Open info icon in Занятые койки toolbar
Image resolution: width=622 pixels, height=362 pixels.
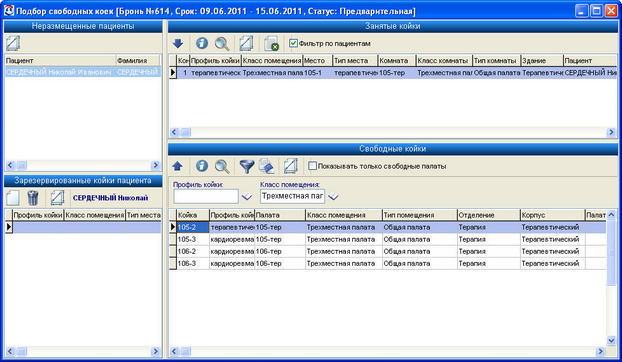tap(202, 43)
